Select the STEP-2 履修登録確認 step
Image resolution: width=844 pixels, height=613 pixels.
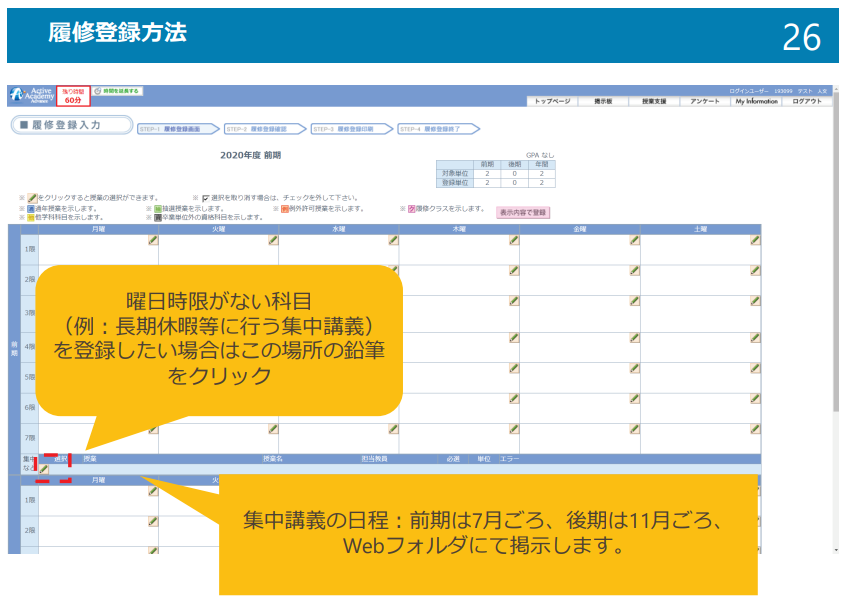(x=260, y=125)
